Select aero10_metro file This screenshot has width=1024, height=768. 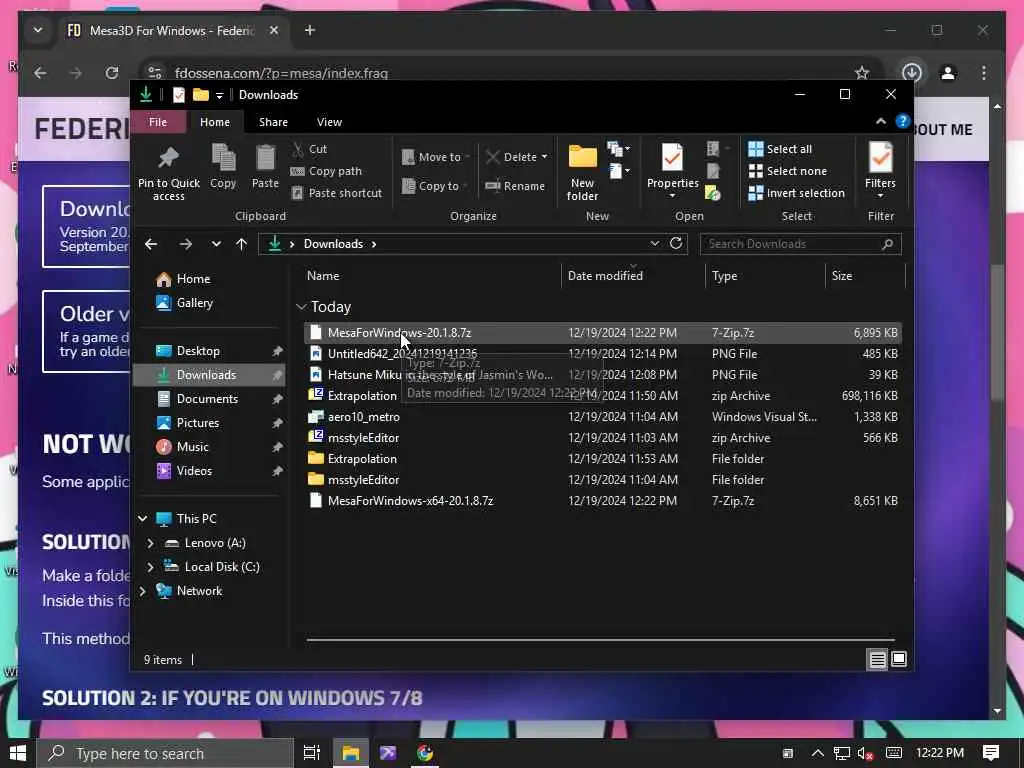pyautogui.click(x=602, y=417)
